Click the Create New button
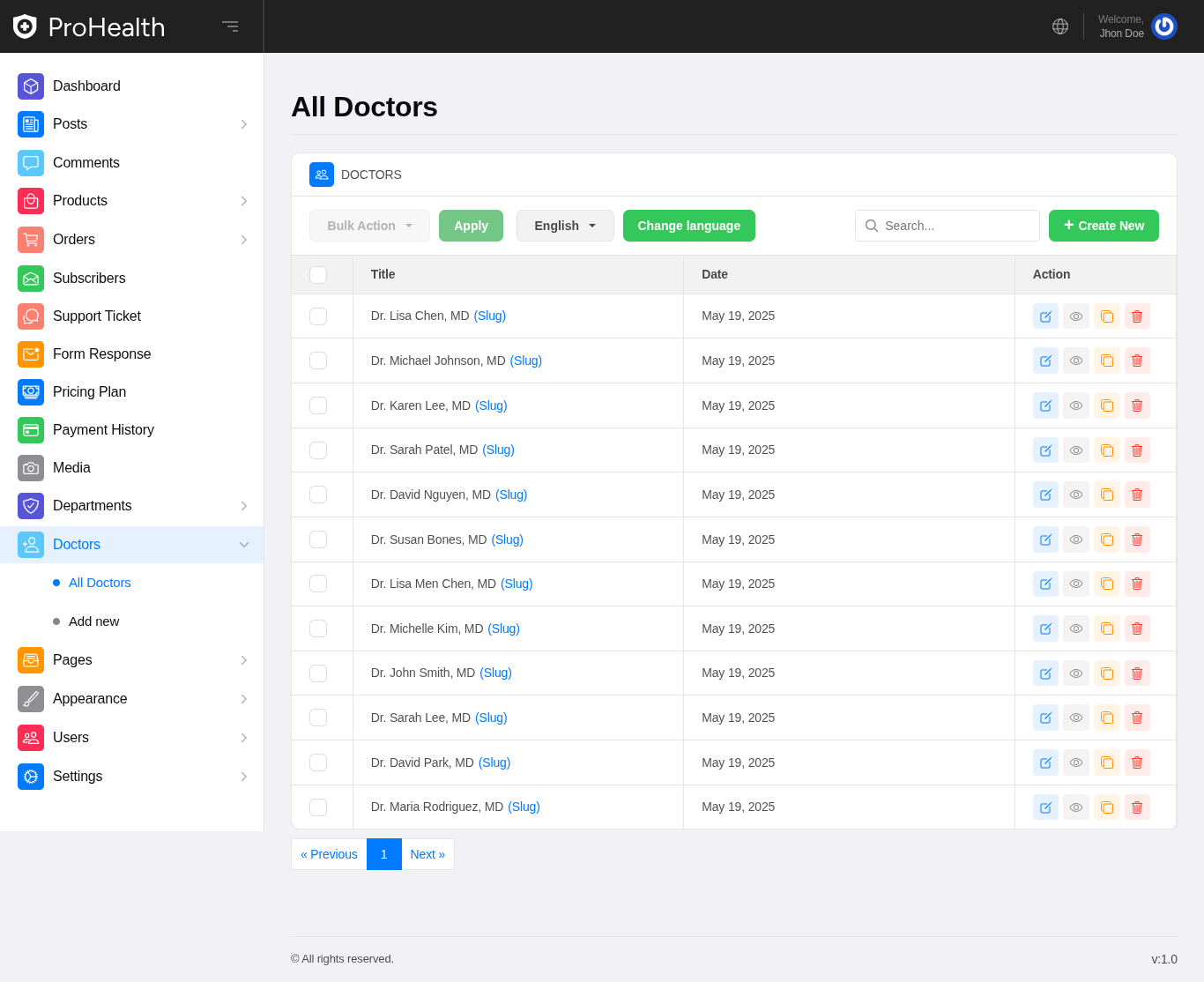This screenshot has width=1204, height=982. (1104, 226)
